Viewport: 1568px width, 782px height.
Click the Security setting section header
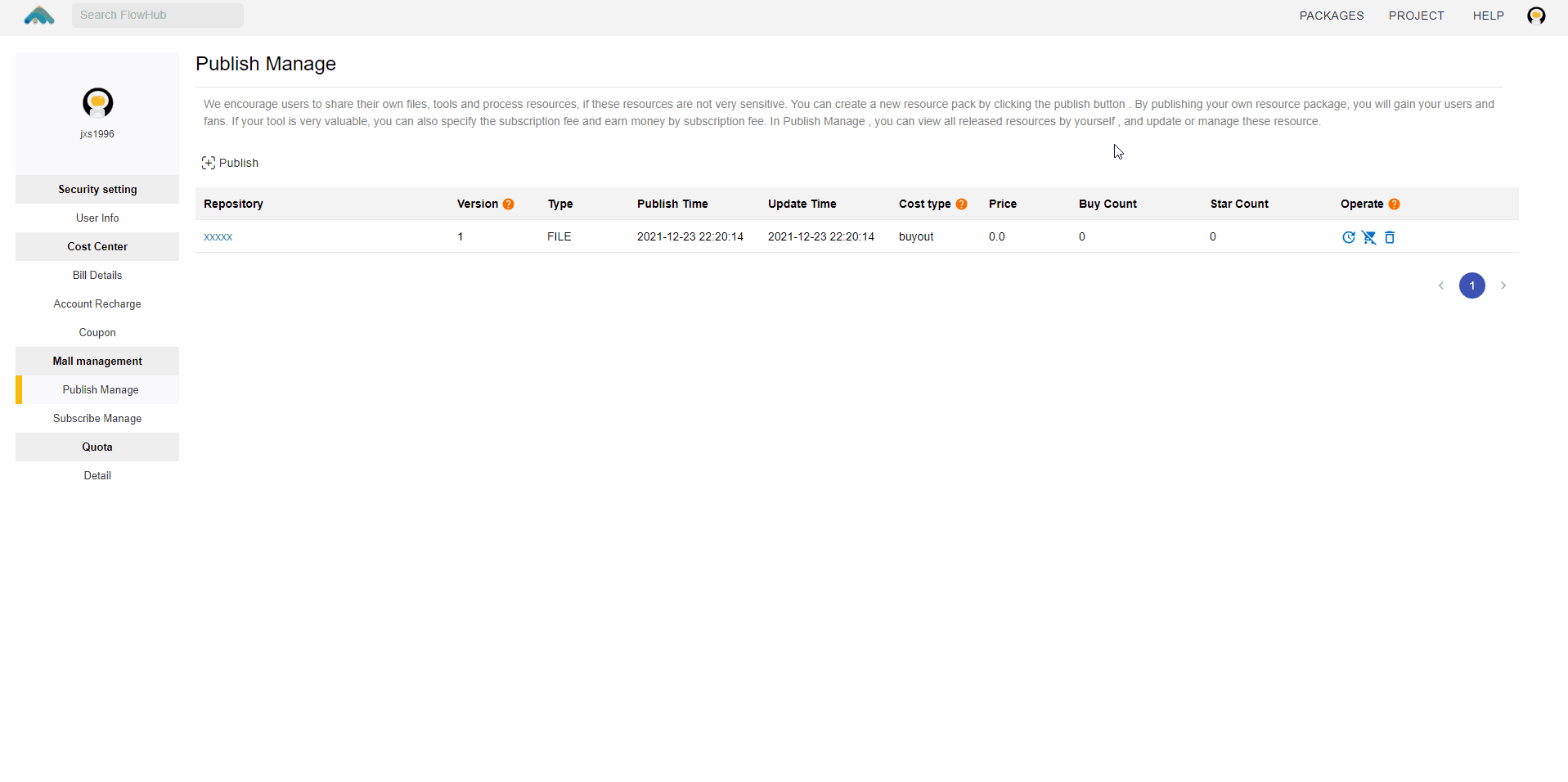click(97, 189)
